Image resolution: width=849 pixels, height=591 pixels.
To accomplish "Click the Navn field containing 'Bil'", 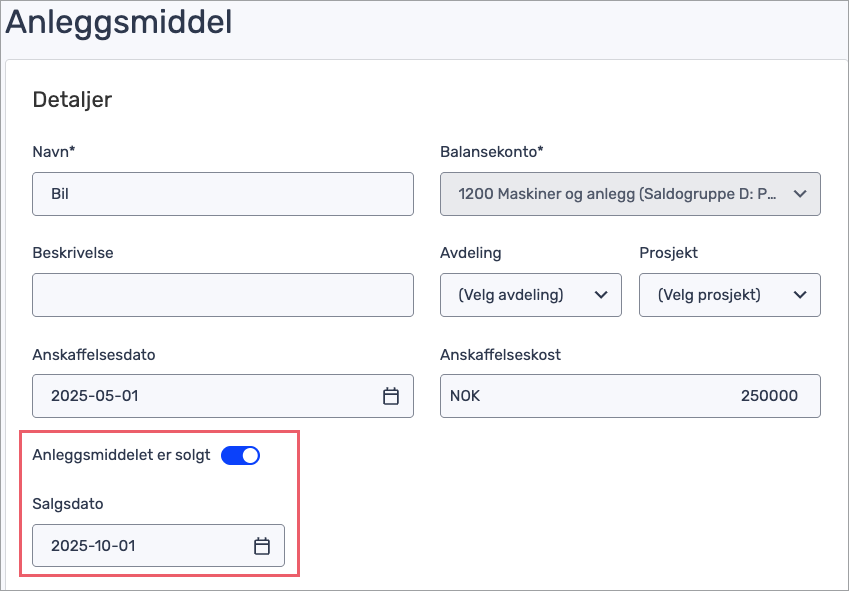I will (223, 194).
